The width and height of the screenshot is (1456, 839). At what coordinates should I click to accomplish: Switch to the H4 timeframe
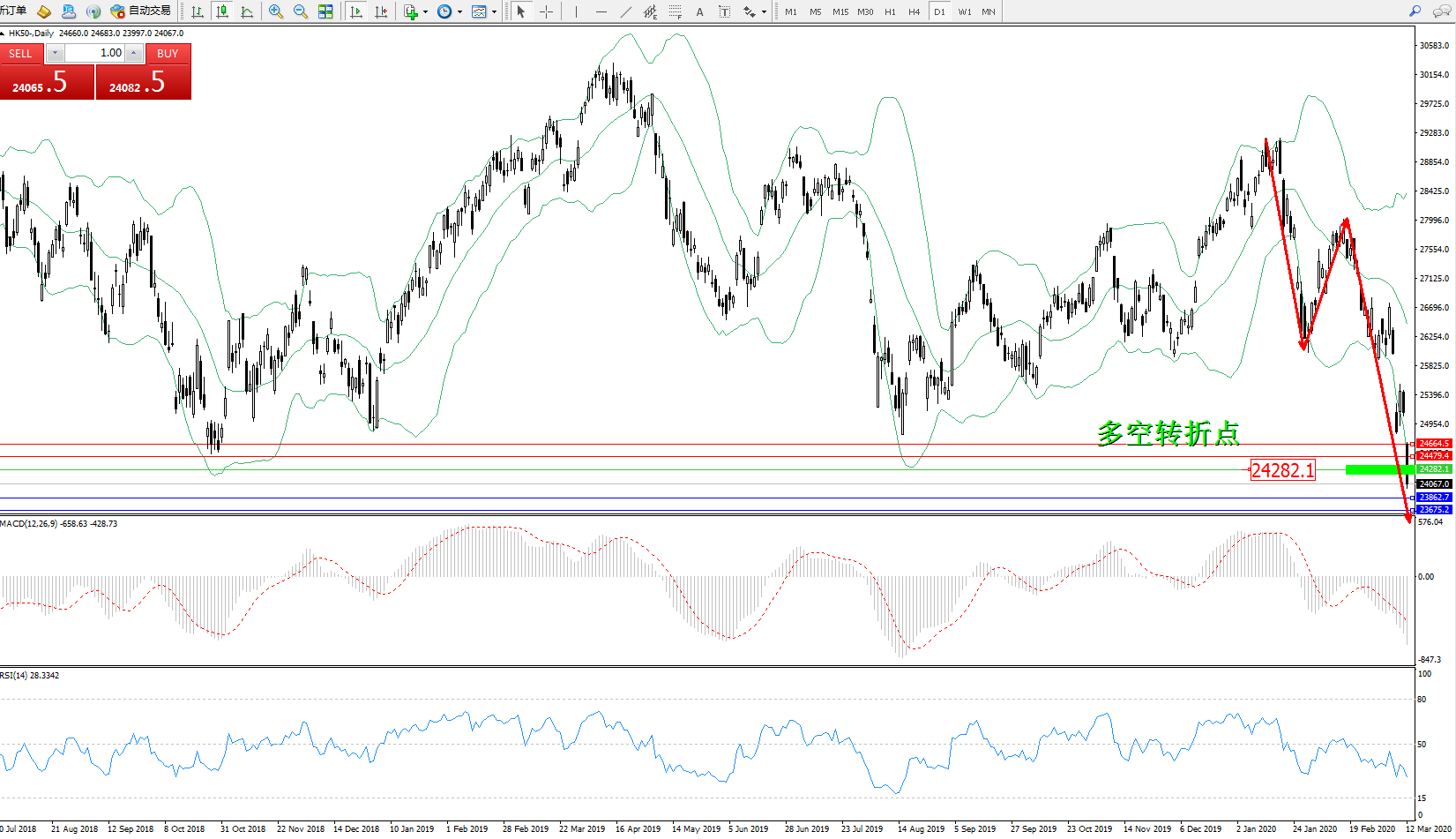(x=915, y=11)
